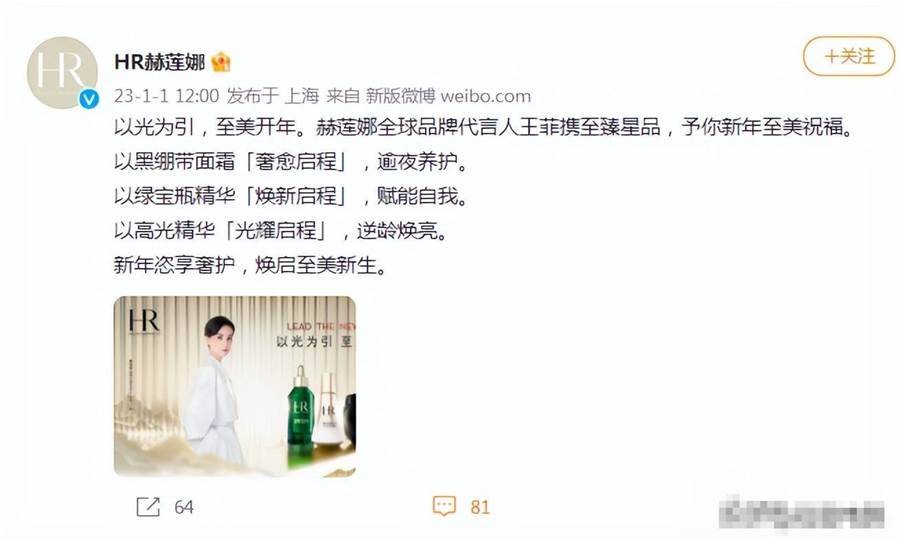Click the 高光精华 text line
The width and height of the screenshot is (900, 542).
point(281,231)
